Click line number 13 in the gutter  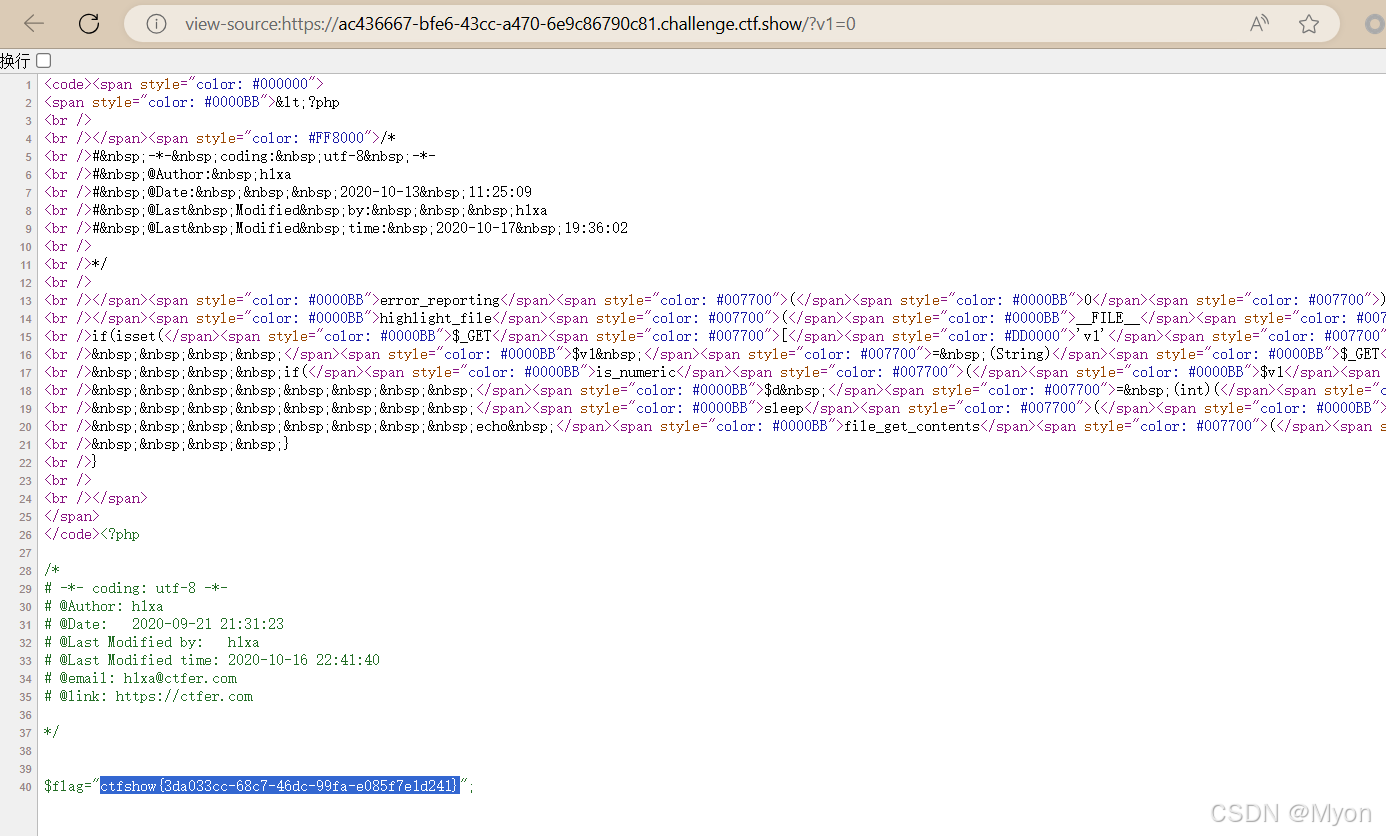(x=27, y=301)
